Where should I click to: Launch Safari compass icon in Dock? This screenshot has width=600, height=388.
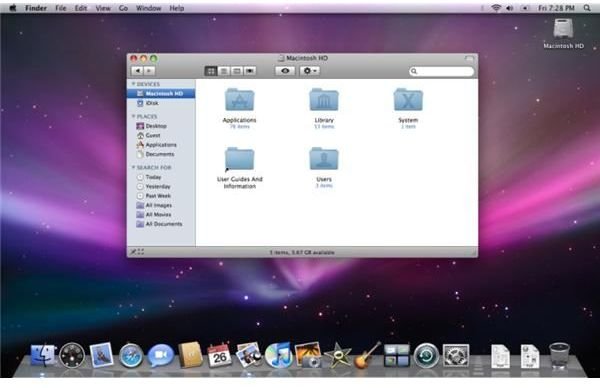click(x=131, y=356)
